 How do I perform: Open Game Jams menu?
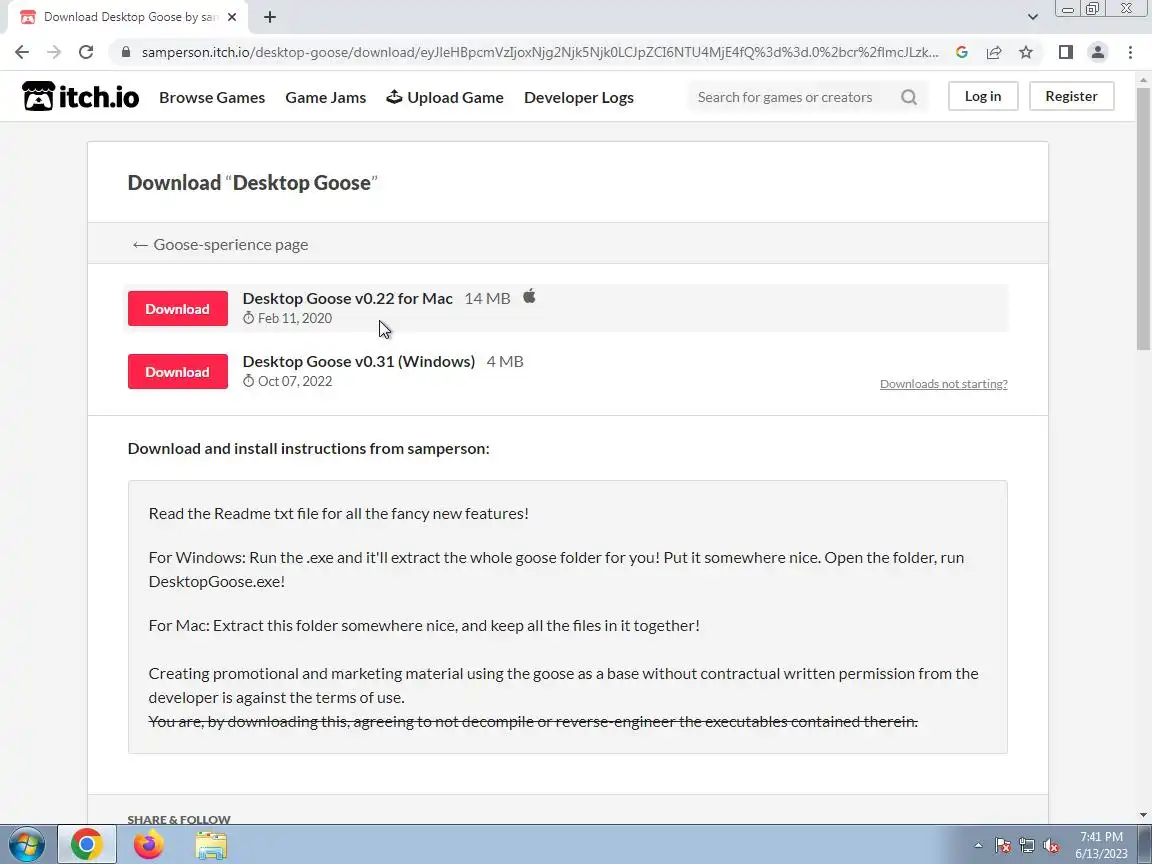325,97
